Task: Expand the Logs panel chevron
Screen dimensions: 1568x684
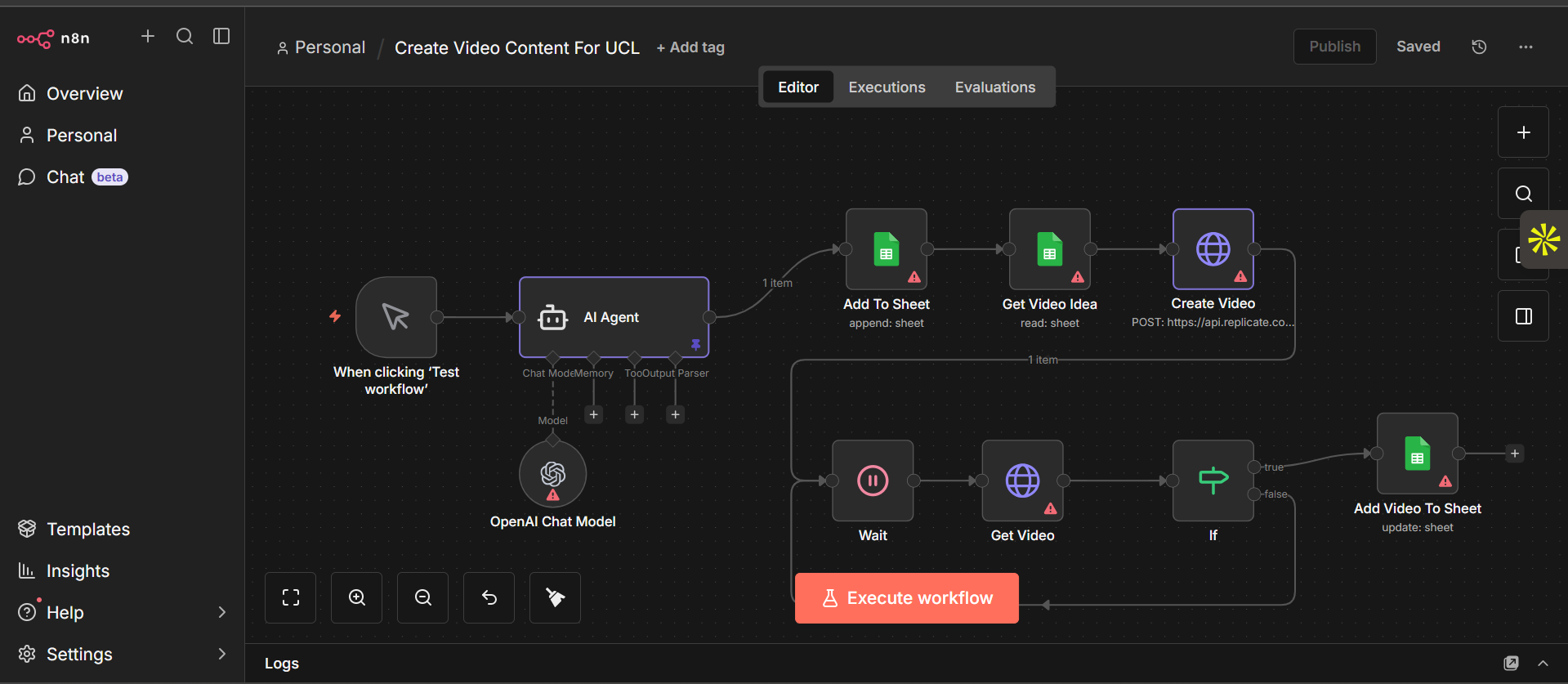Action: [x=1543, y=663]
